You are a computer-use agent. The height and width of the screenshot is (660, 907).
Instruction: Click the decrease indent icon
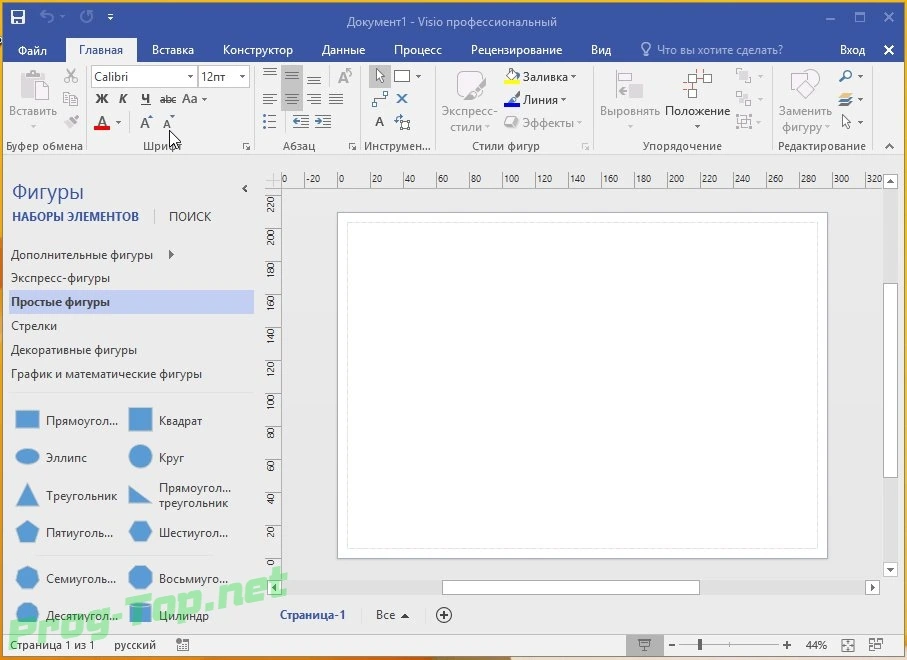click(x=300, y=121)
